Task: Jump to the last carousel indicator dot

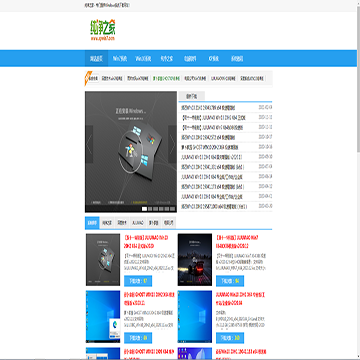Action: coord(173,209)
